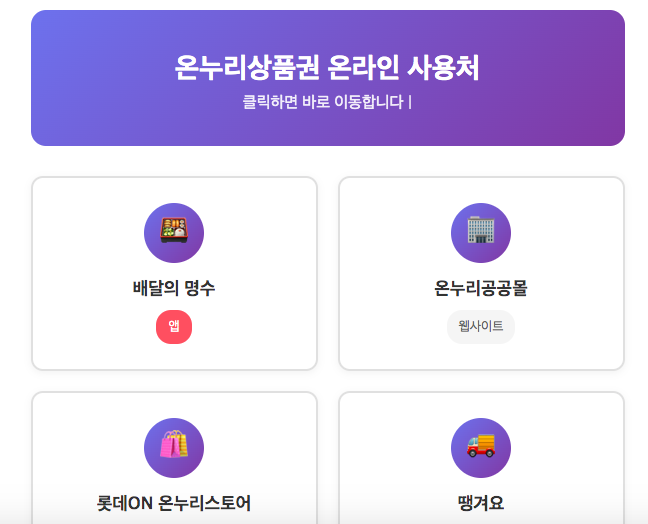Open the 롯데ON 온누리스토어 title link
The image size is (648, 524).
point(174,503)
